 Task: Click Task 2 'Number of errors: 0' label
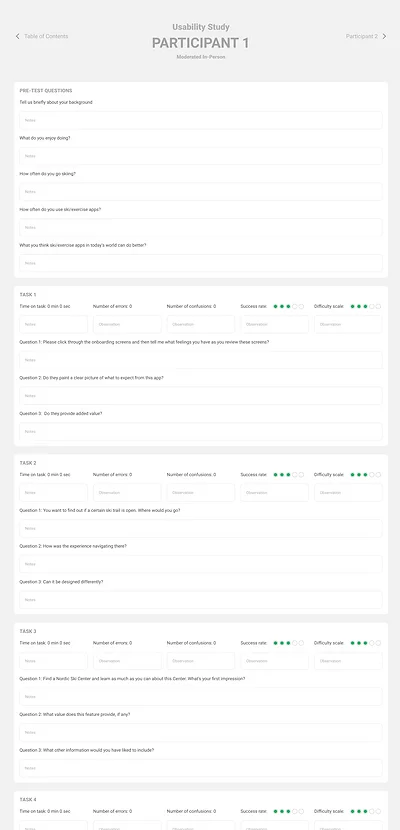click(113, 475)
